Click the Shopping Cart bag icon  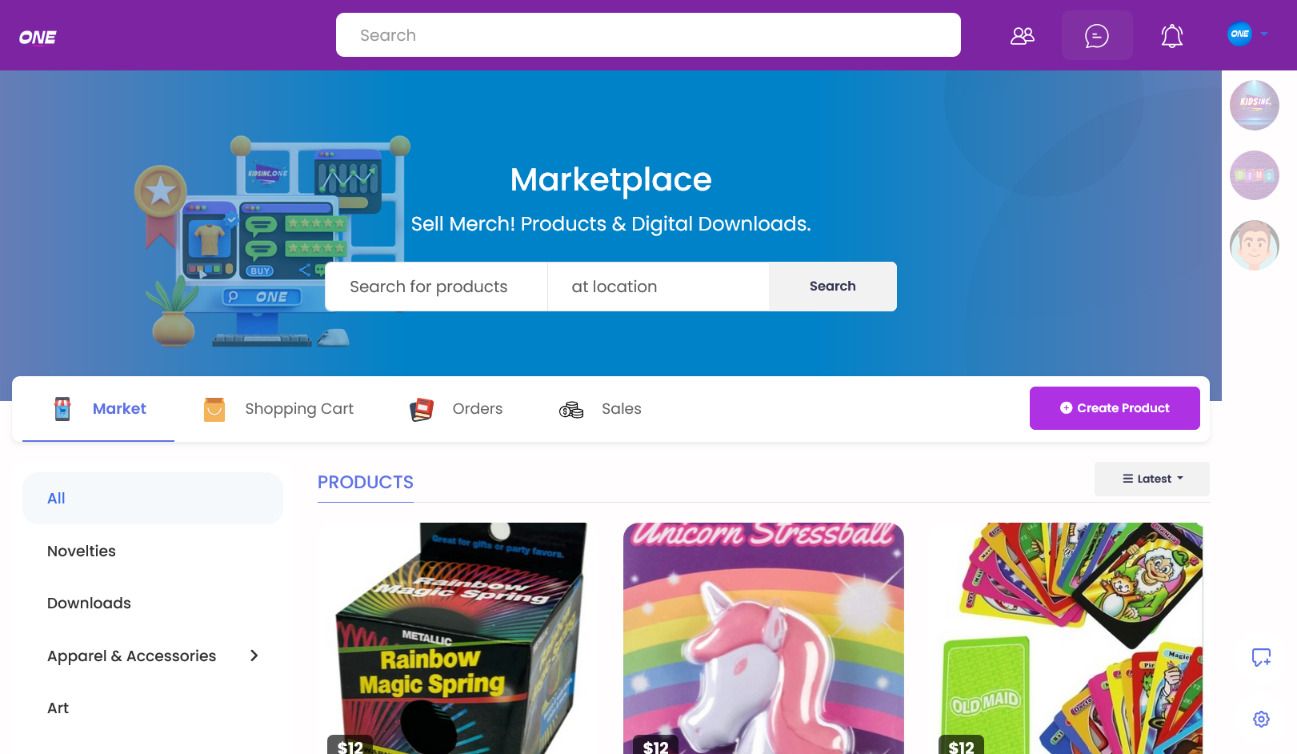pos(214,409)
